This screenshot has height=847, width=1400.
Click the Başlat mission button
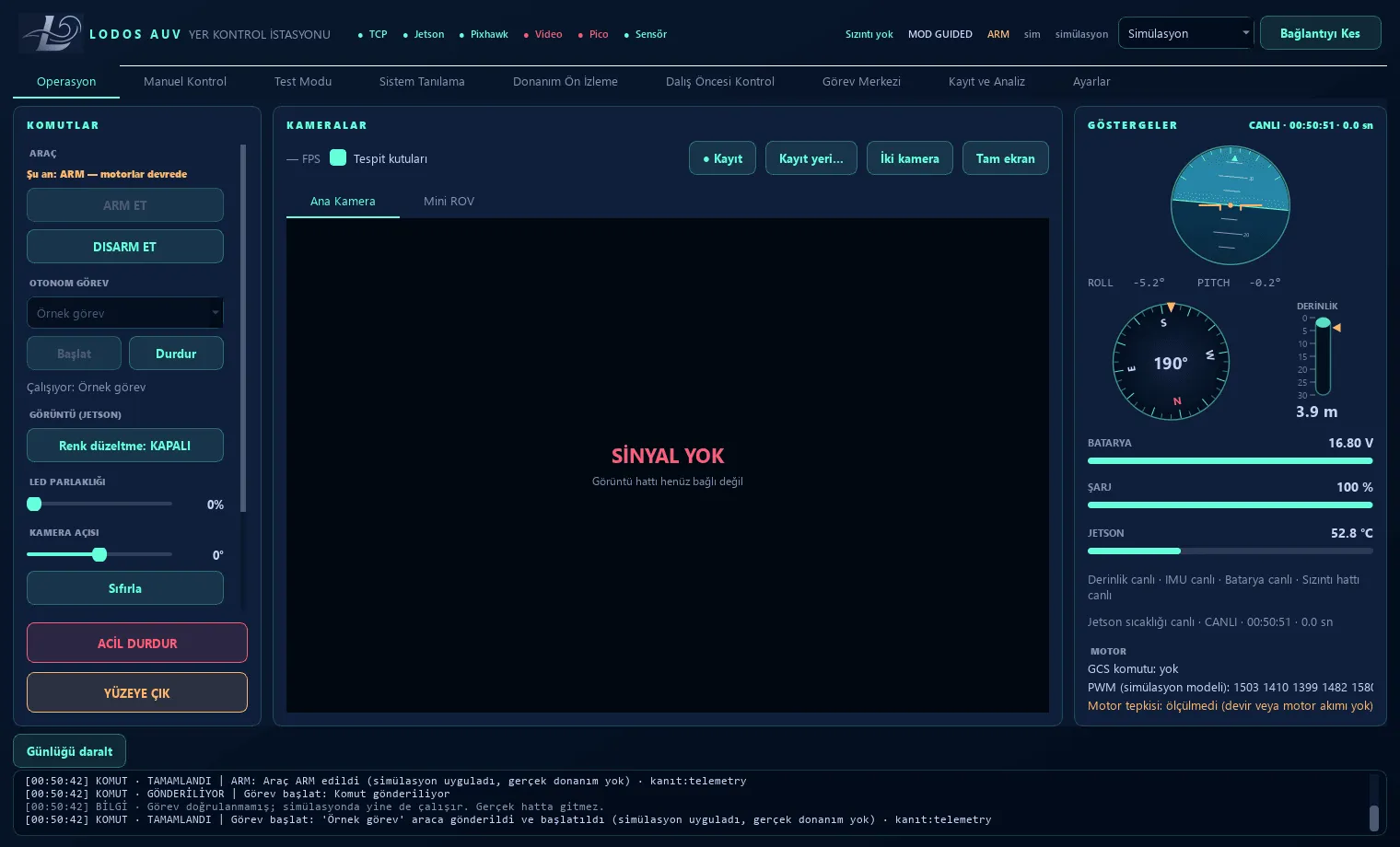74,354
